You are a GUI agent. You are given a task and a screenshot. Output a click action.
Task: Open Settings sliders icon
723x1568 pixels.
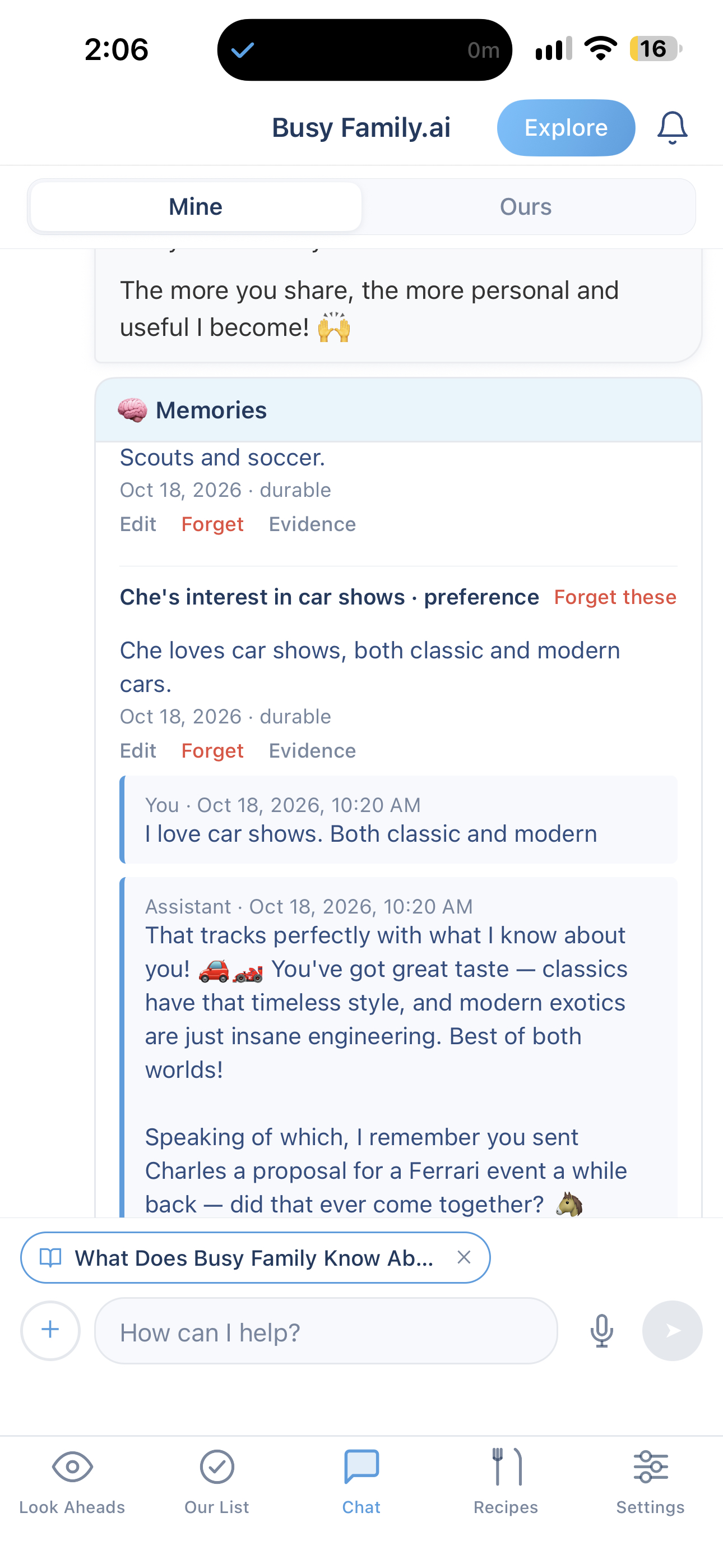pos(651,1466)
